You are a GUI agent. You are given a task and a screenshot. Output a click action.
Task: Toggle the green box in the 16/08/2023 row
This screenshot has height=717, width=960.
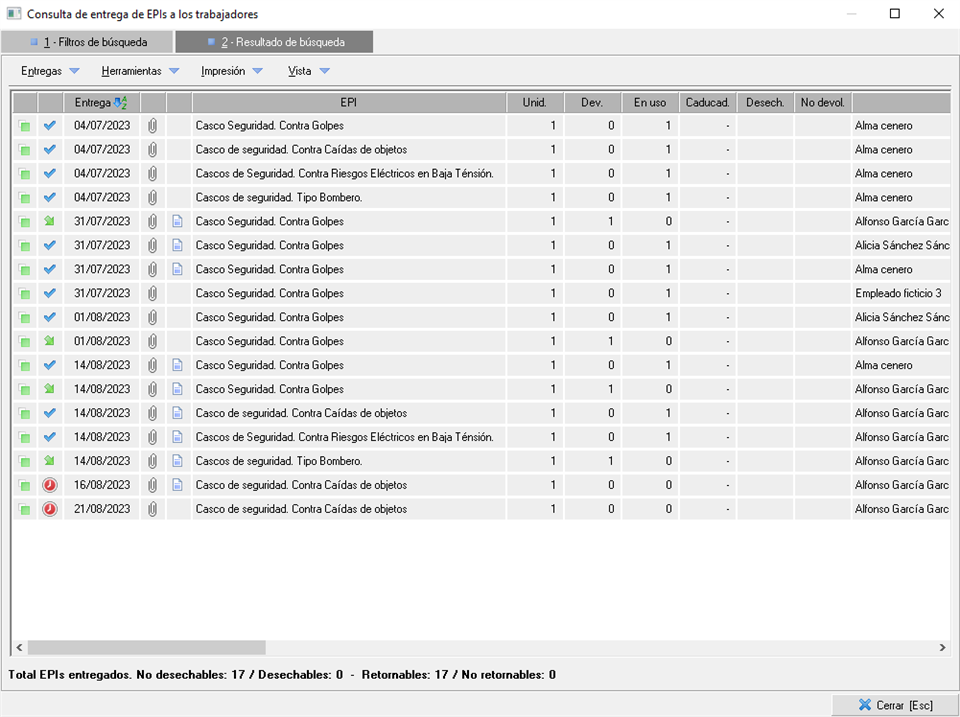pos(25,486)
